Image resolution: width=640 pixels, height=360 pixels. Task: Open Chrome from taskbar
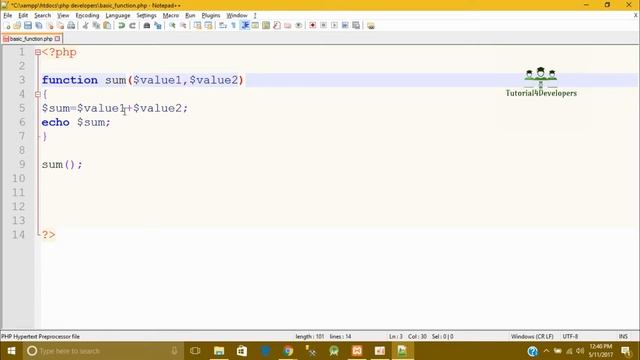pyautogui.click(x=288, y=351)
